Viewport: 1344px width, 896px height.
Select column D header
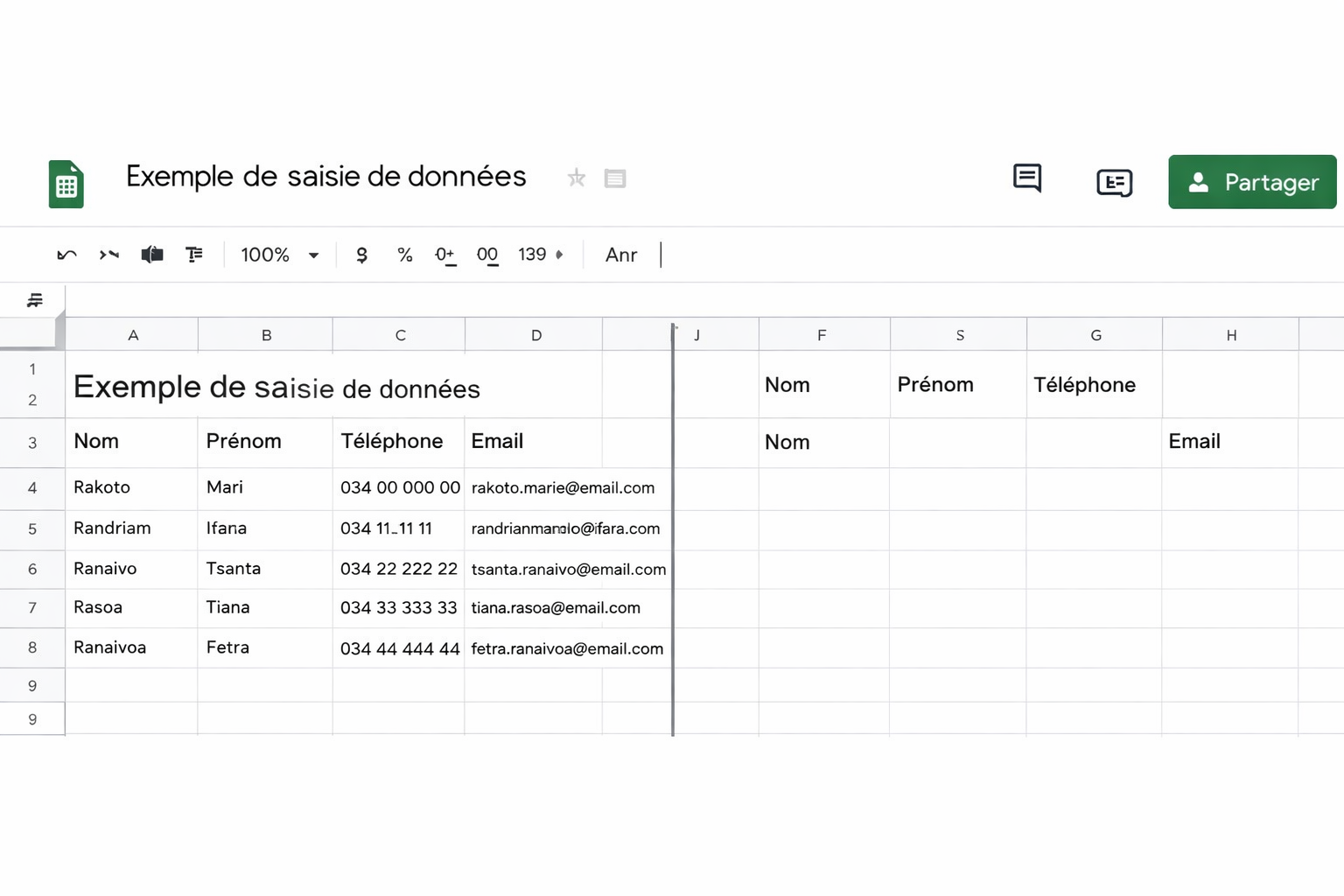pos(535,335)
